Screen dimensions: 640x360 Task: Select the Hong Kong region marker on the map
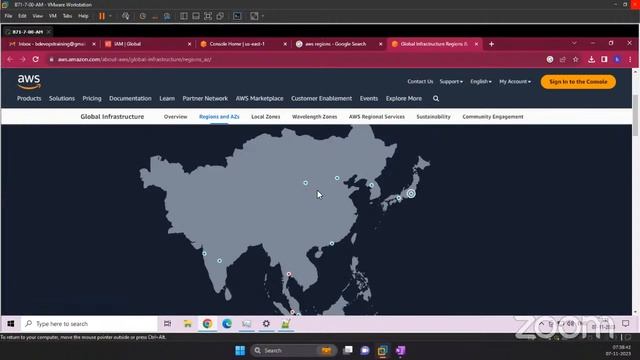pos(332,243)
